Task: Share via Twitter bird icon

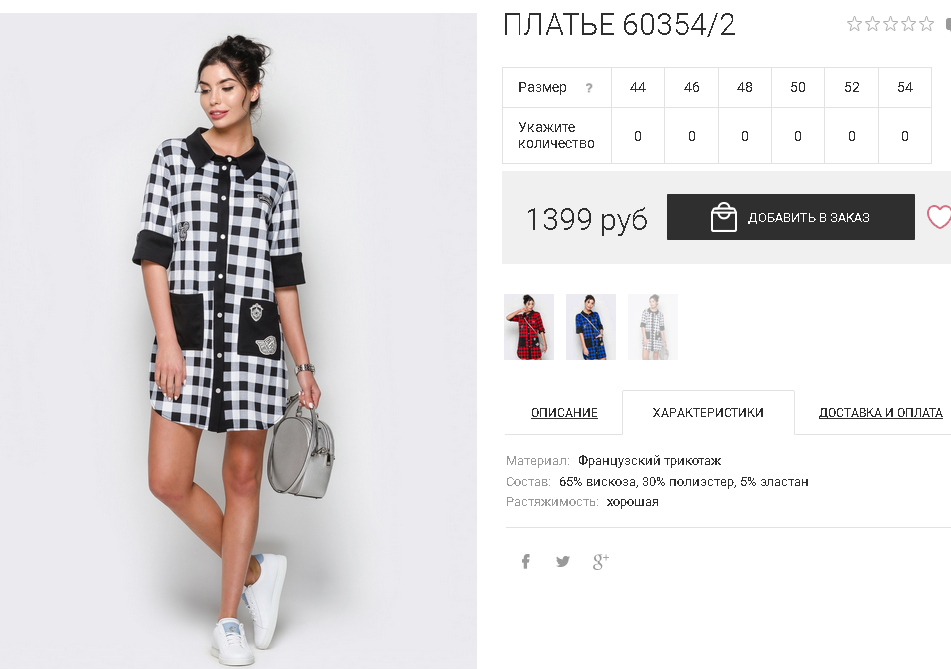Action: click(563, 562)
